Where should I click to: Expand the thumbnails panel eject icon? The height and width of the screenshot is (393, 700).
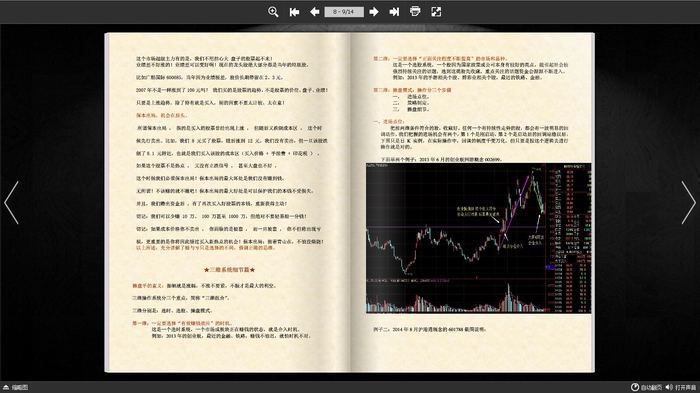6,387
